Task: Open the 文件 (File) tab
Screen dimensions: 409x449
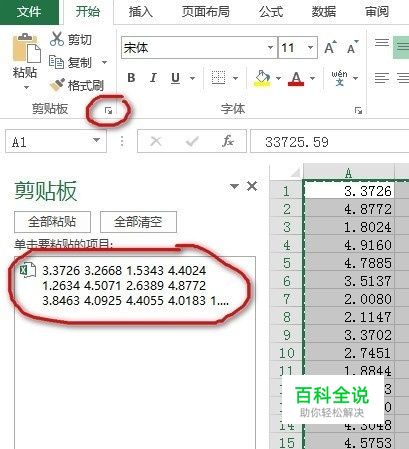Action: tap(29, 12)
